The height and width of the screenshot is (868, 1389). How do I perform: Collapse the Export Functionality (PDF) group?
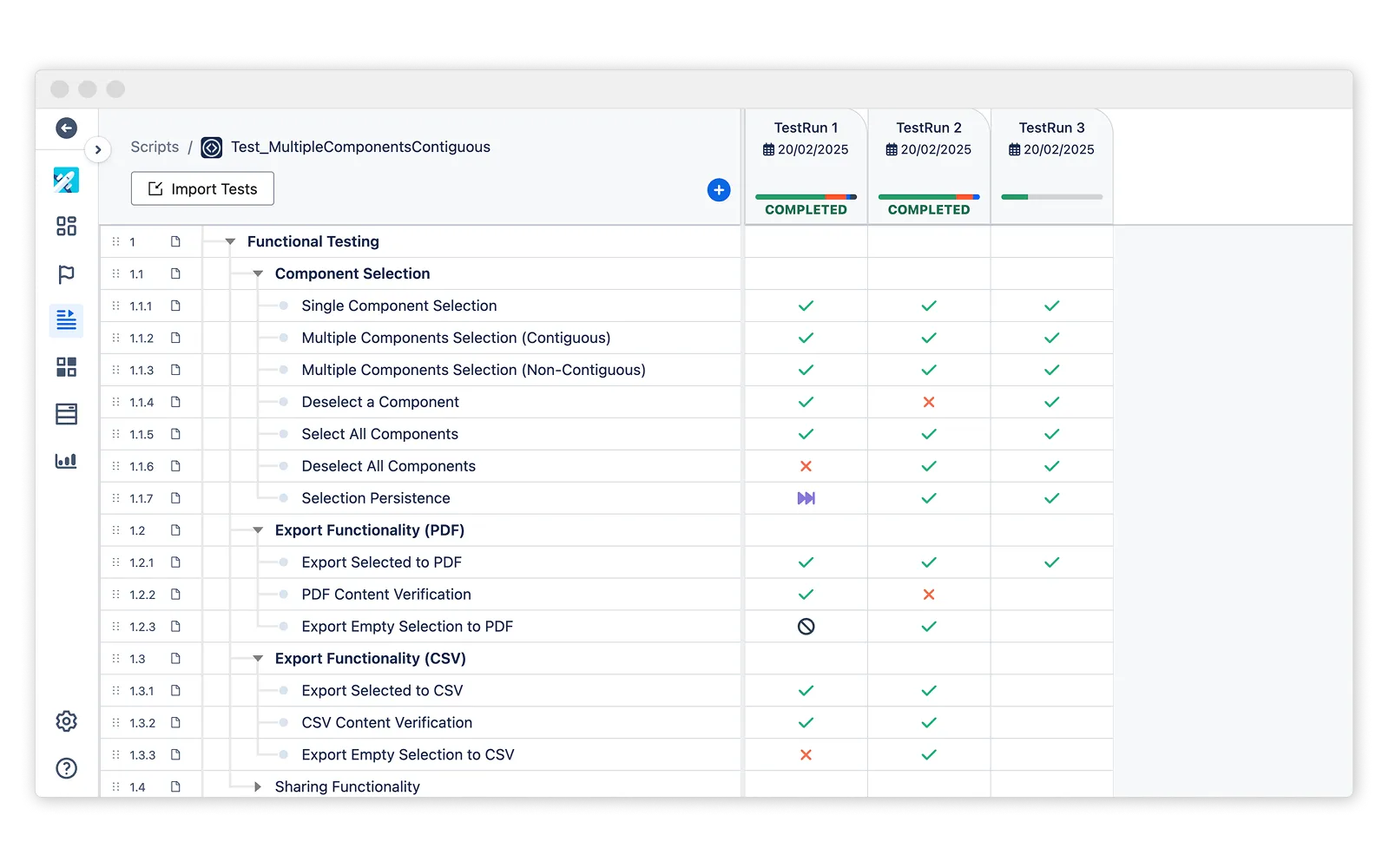pyautogui.click(x=258, y=530)
